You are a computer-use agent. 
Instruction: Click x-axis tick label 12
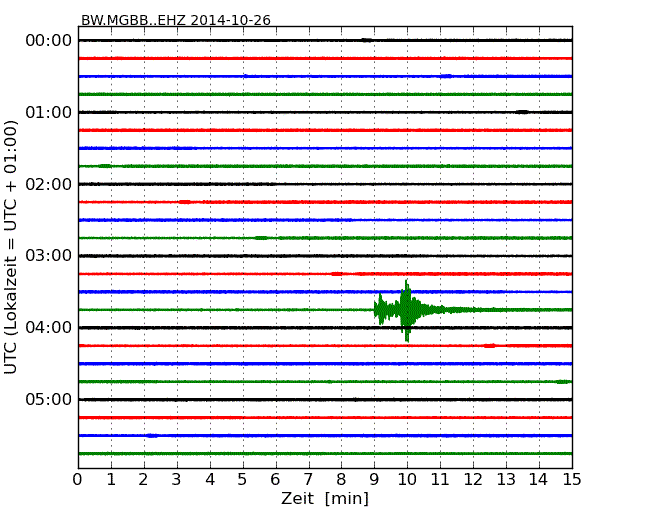tap(473, 480)
